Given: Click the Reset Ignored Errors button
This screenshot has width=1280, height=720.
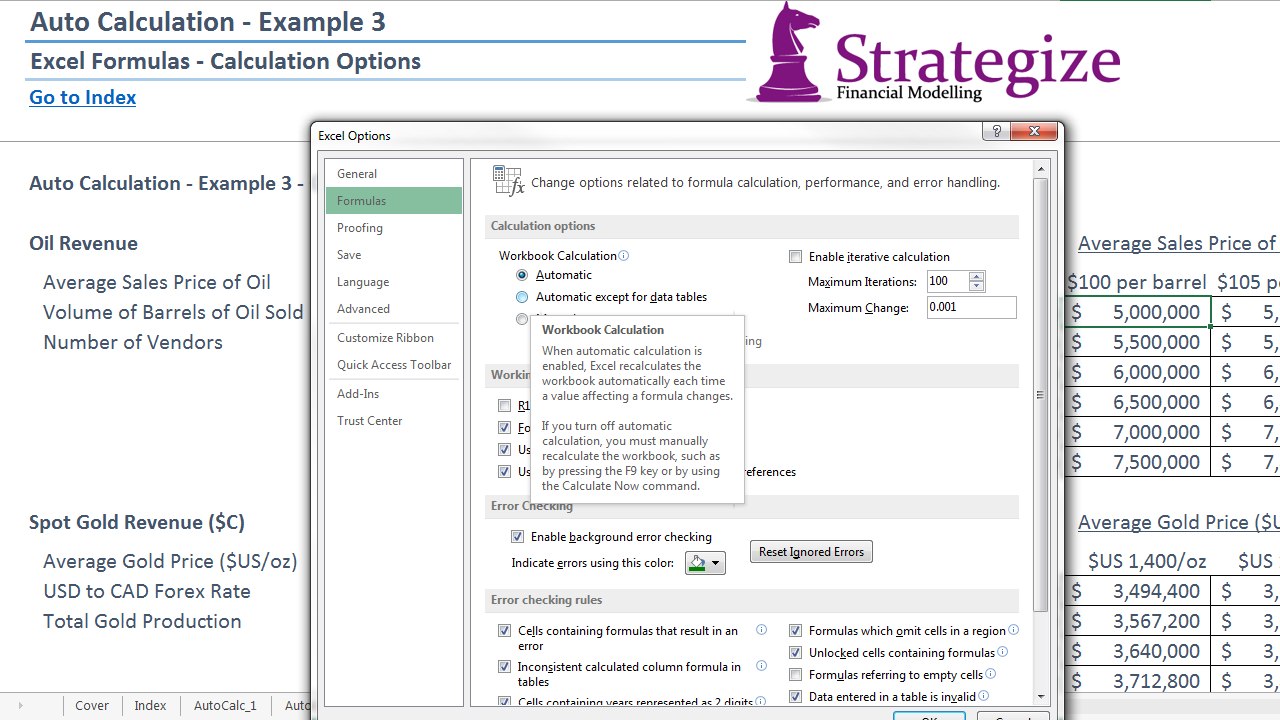Looking at the screenshot, I should click(811, 552).
